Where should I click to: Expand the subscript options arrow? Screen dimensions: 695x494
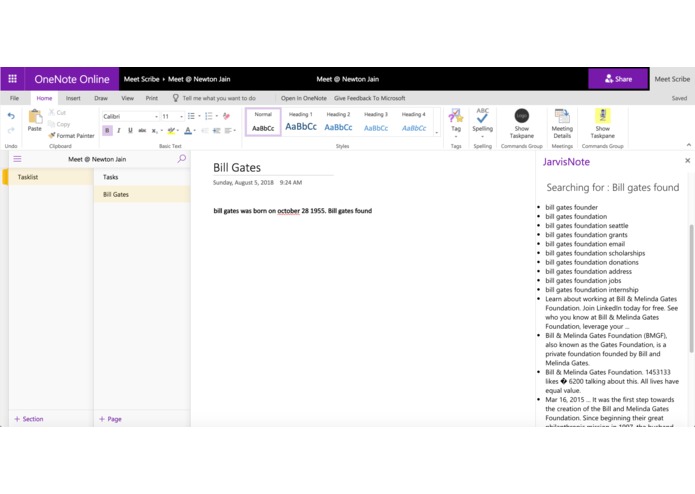[x=161, y=130]
